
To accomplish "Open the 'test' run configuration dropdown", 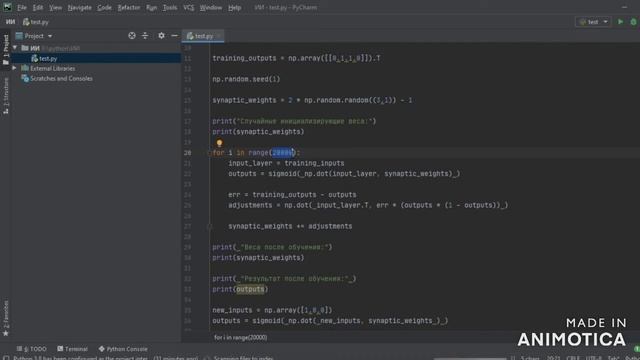I will tap(593, 22).
